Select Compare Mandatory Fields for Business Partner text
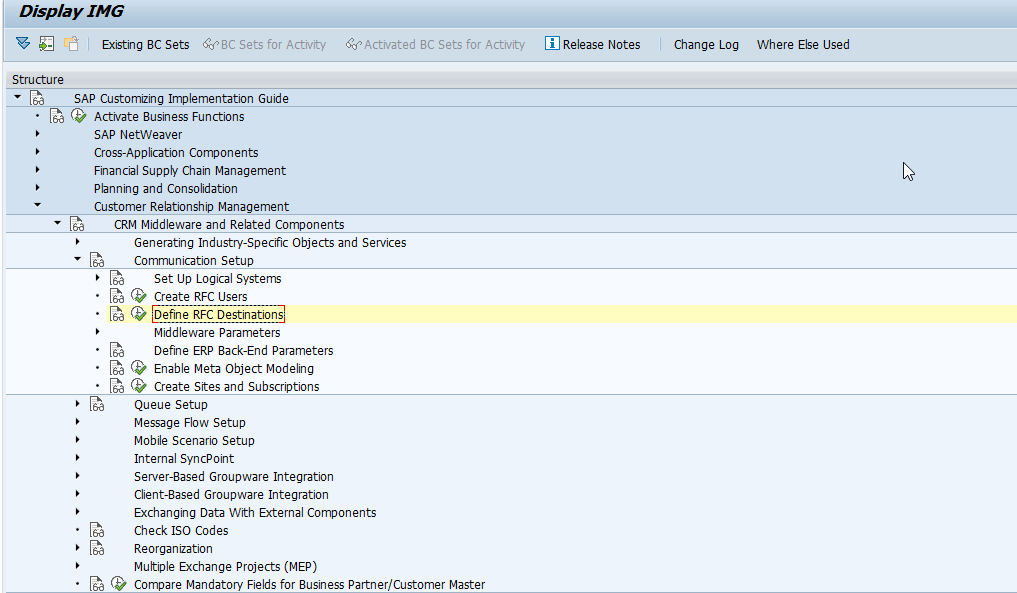This screenshot has width=1017, height=593. (x=309, y=585)
